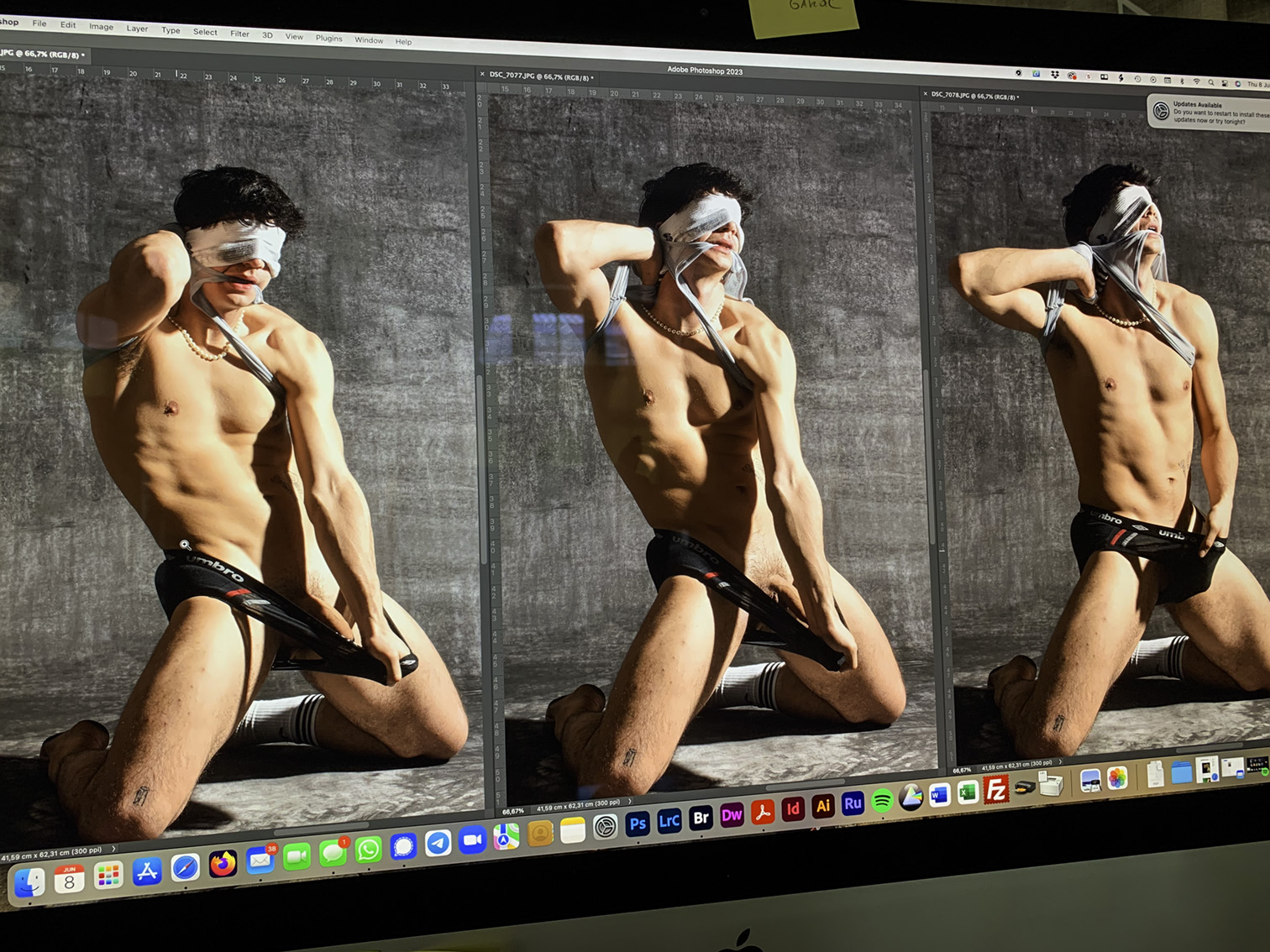The width and height of the screenshot is (1270, 952).
Task: Expand the status bar arrow of DSC_7077 document
Action: click(629, 801)
